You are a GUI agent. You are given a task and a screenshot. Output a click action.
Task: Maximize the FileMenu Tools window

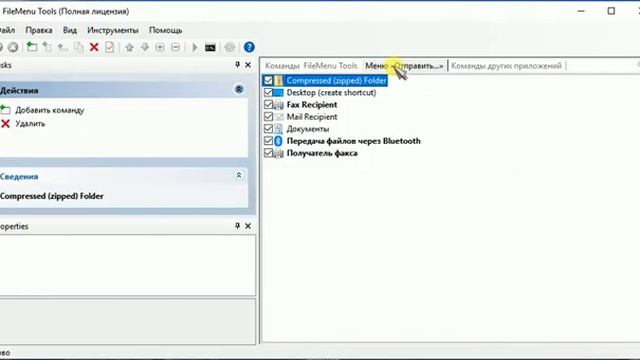(611, 11)
